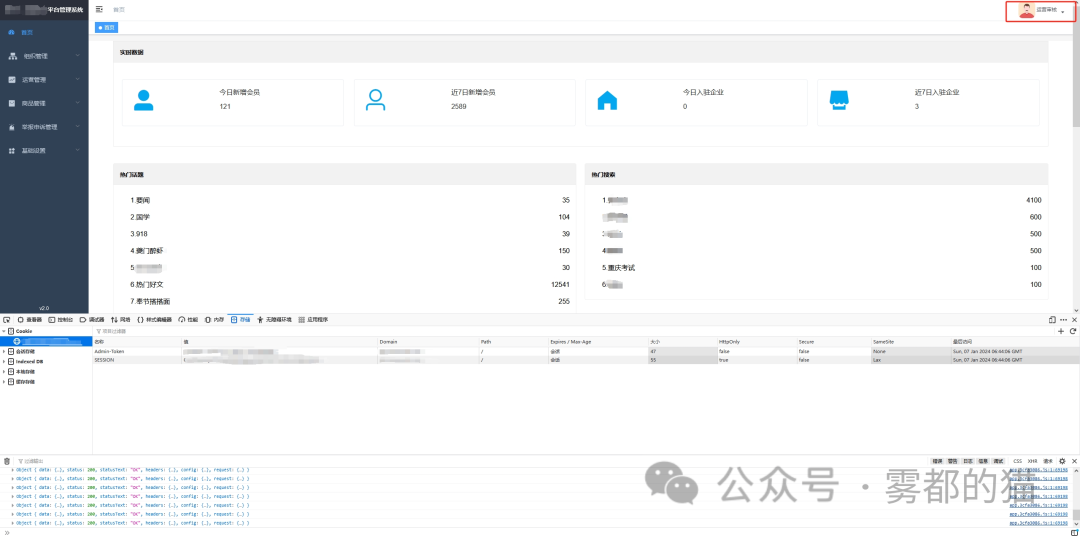Screen dimensions: 1080x543
Task: Add a new cookie with plus icon
Action: click(1061, 331)
